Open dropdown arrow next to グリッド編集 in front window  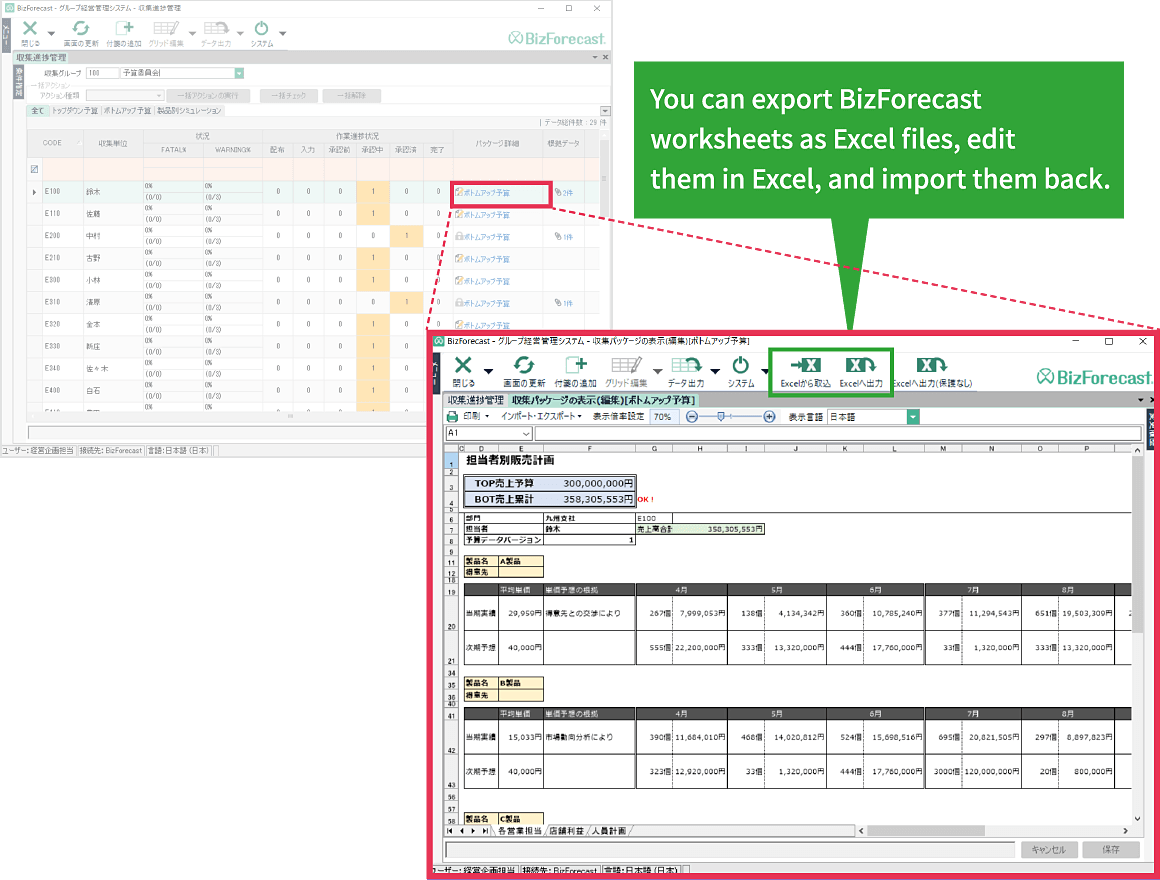657,370
